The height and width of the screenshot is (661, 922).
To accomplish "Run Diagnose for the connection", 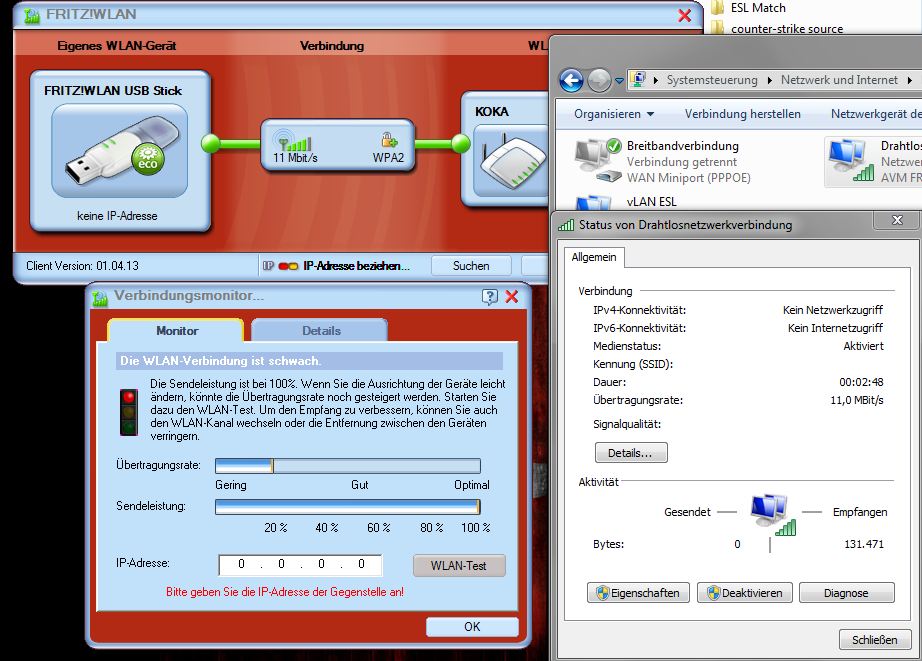I will (x=846, y=593).
